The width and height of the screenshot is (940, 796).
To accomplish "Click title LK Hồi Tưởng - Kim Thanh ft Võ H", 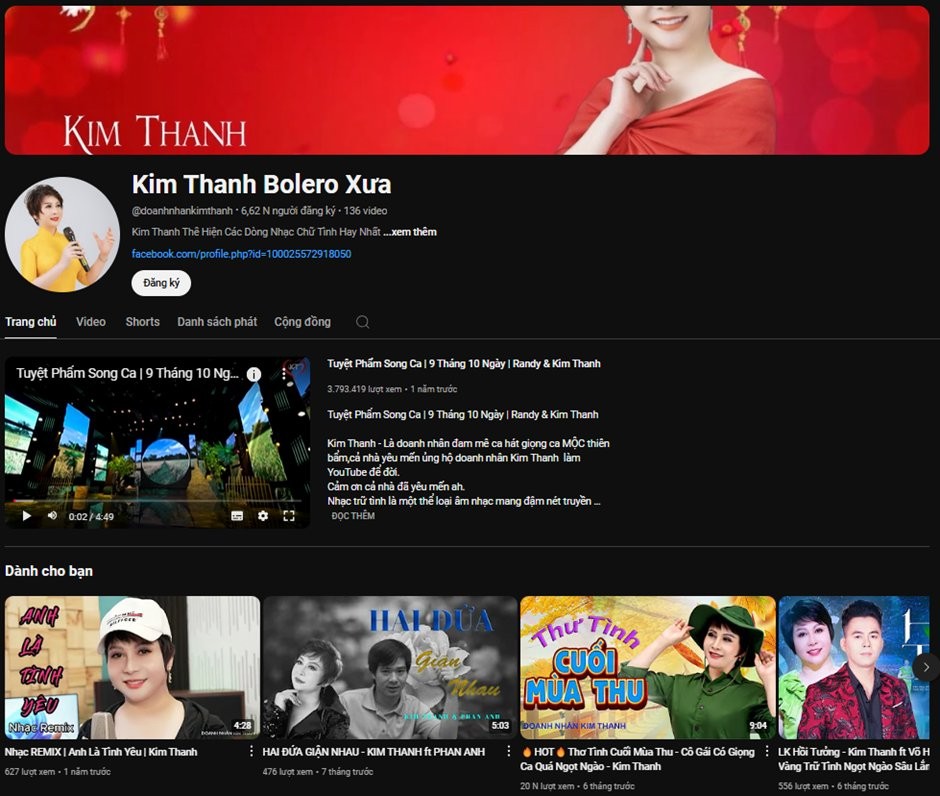I will click(x=854, y=759).
